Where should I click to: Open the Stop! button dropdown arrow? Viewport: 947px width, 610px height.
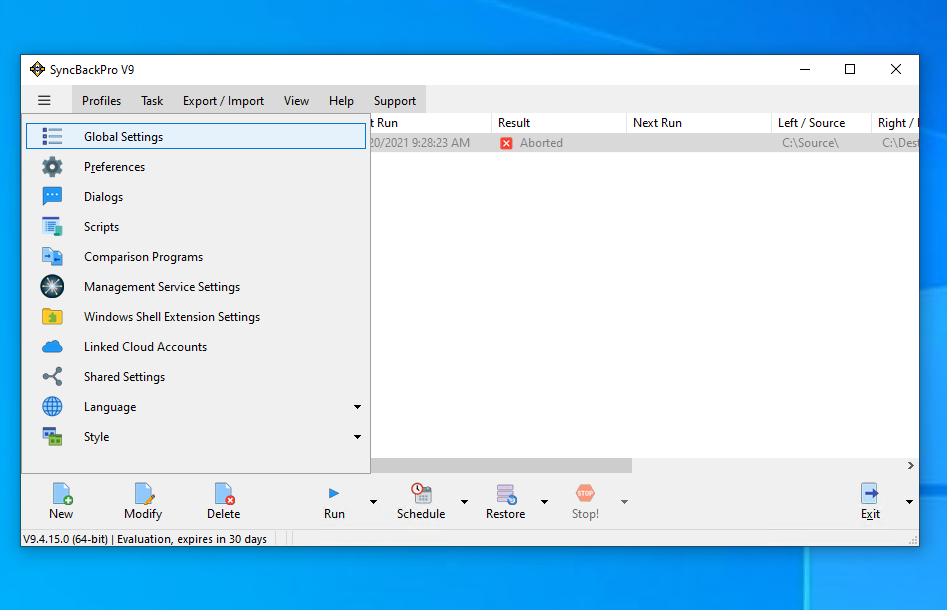624,502
